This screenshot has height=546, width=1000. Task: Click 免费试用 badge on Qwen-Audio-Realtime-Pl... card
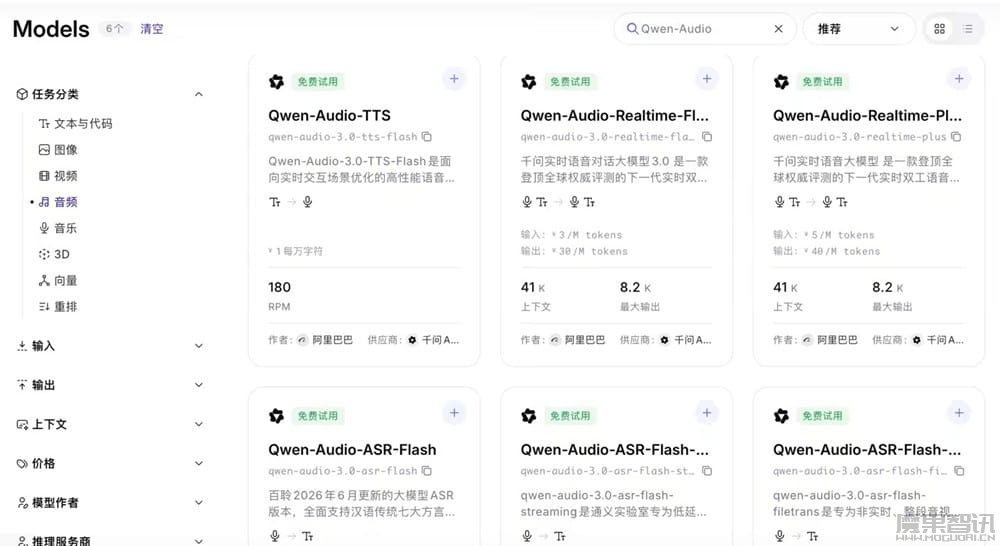pos(822,82)
